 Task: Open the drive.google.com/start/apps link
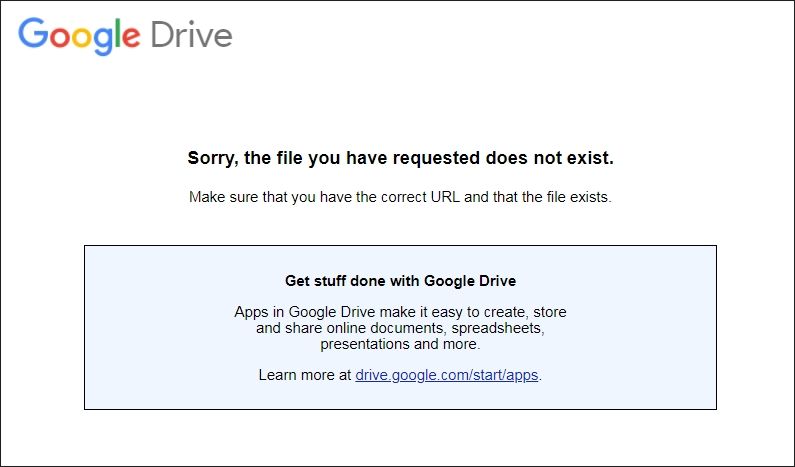pyautogui.click(x=447, y=375)
